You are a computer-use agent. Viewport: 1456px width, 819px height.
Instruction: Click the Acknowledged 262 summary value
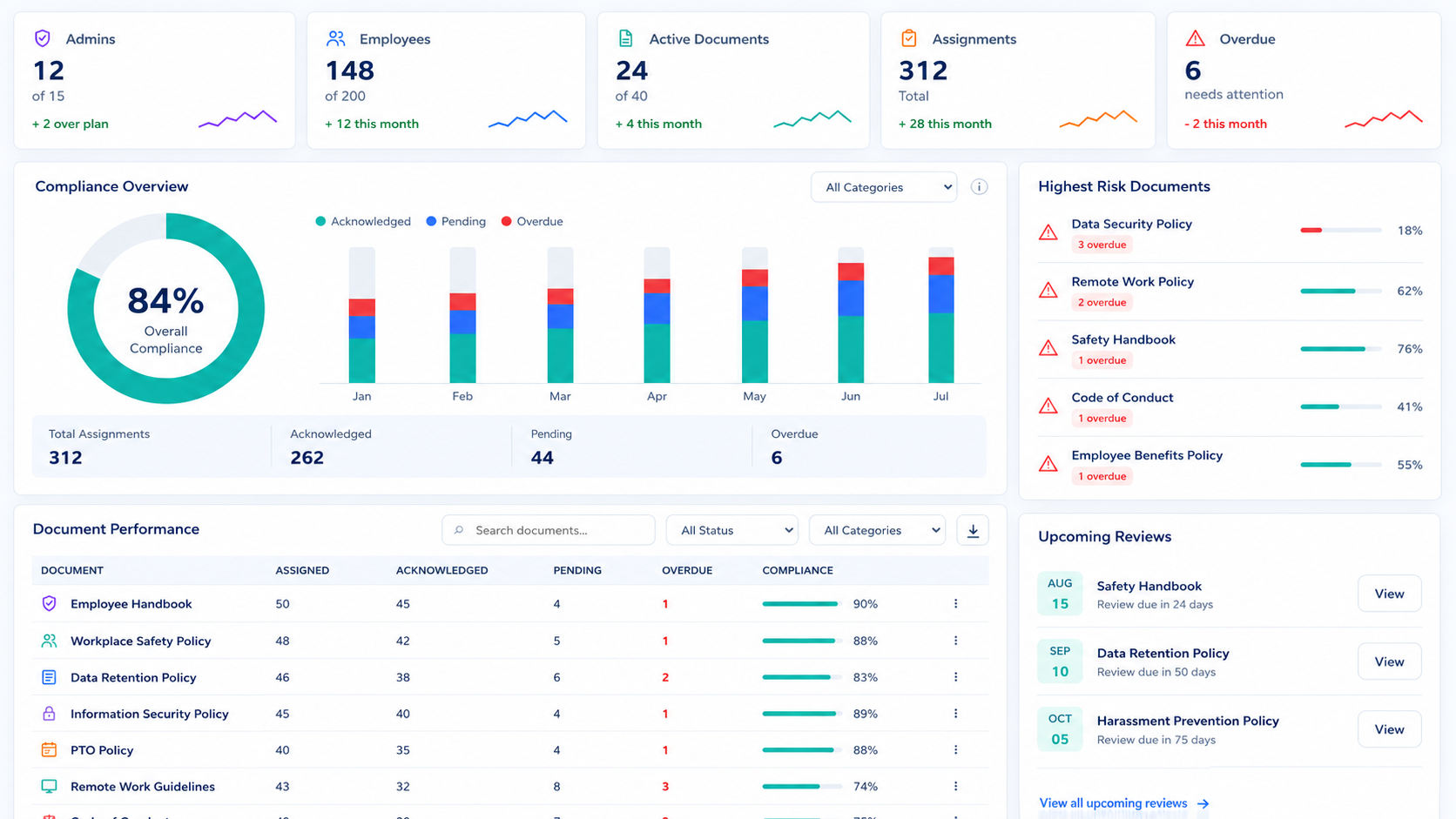pos(307,458)
